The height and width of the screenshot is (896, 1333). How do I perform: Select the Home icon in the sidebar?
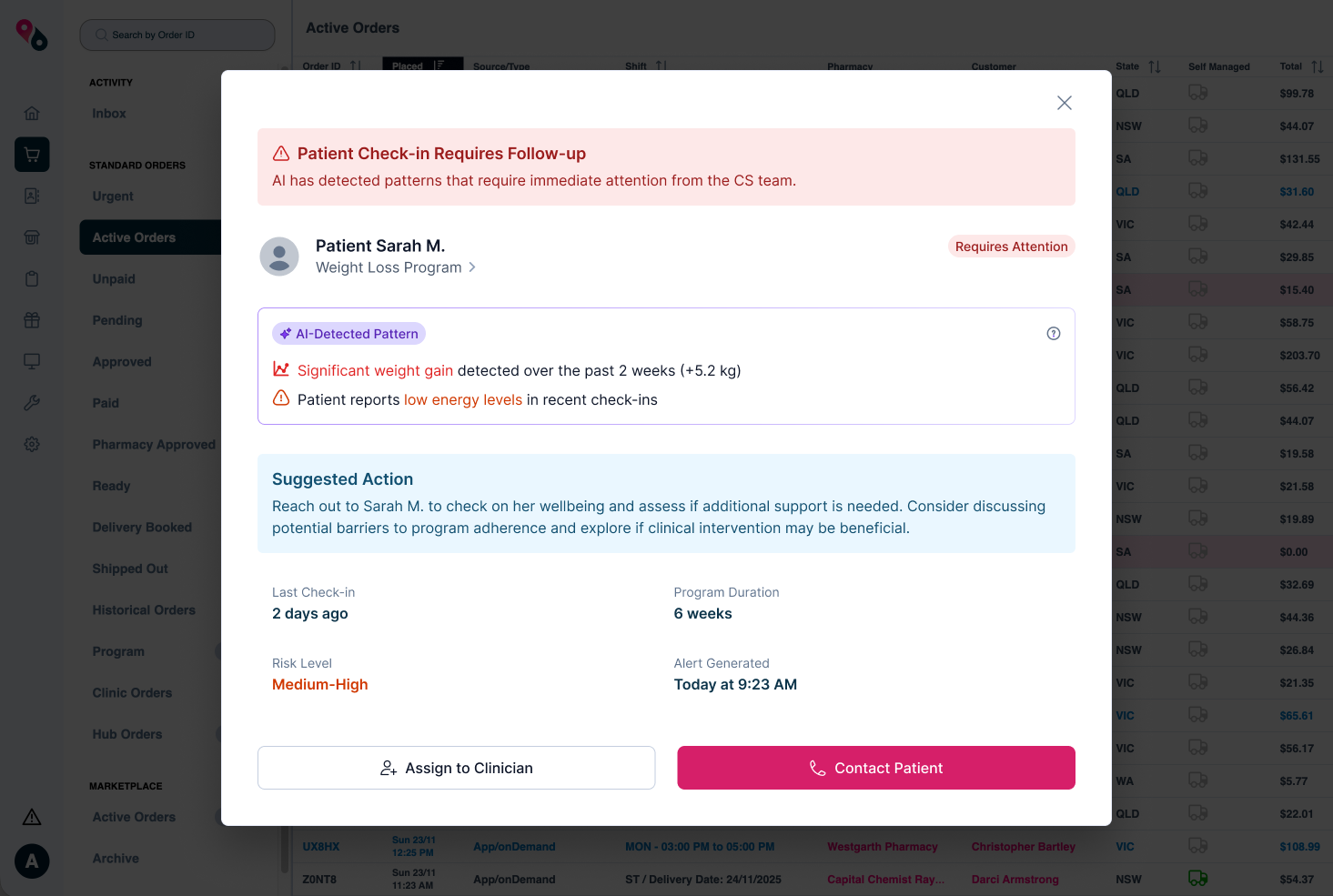point(32,113)
